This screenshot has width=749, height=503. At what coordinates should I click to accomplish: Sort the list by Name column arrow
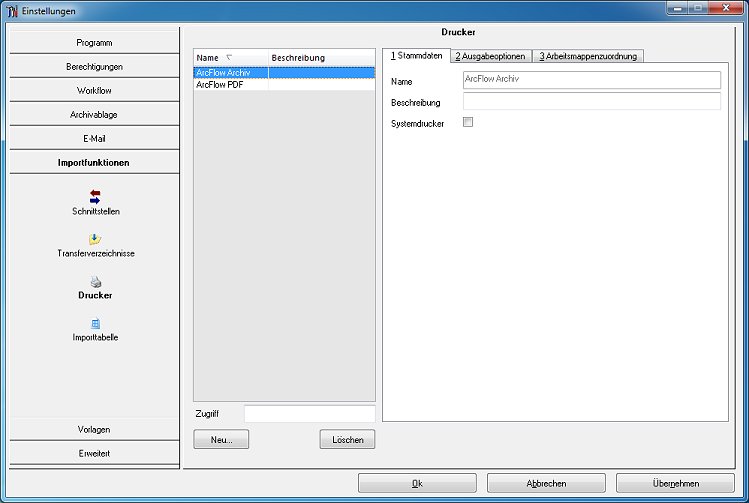230,57
